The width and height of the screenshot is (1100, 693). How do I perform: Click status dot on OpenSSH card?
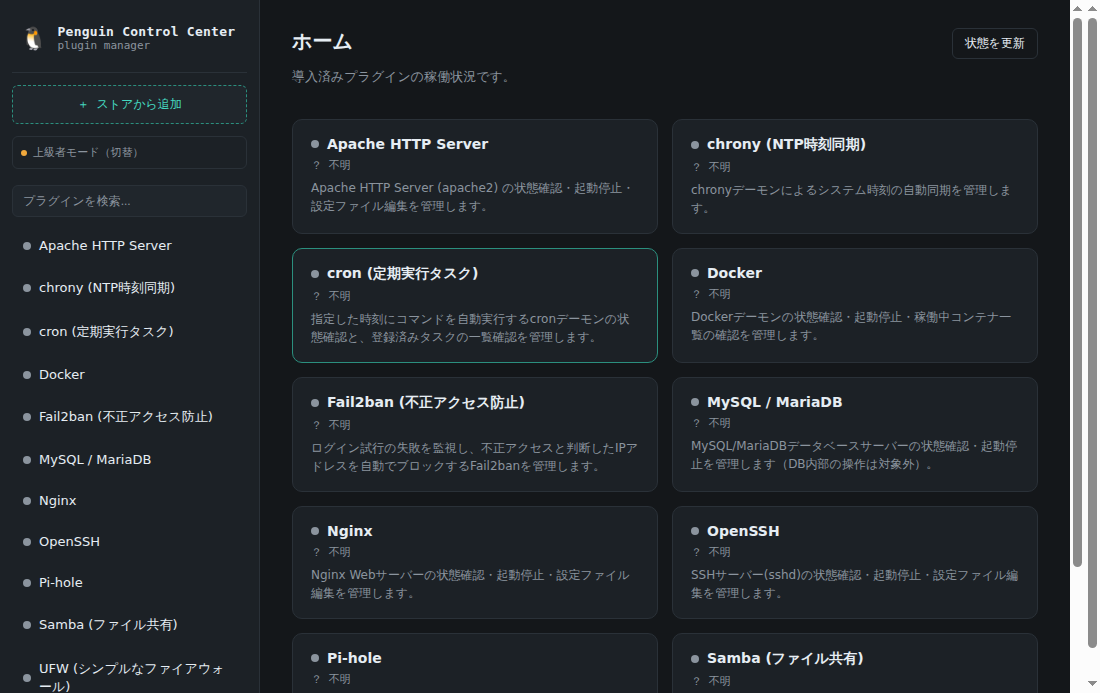(x=695, y=531)
